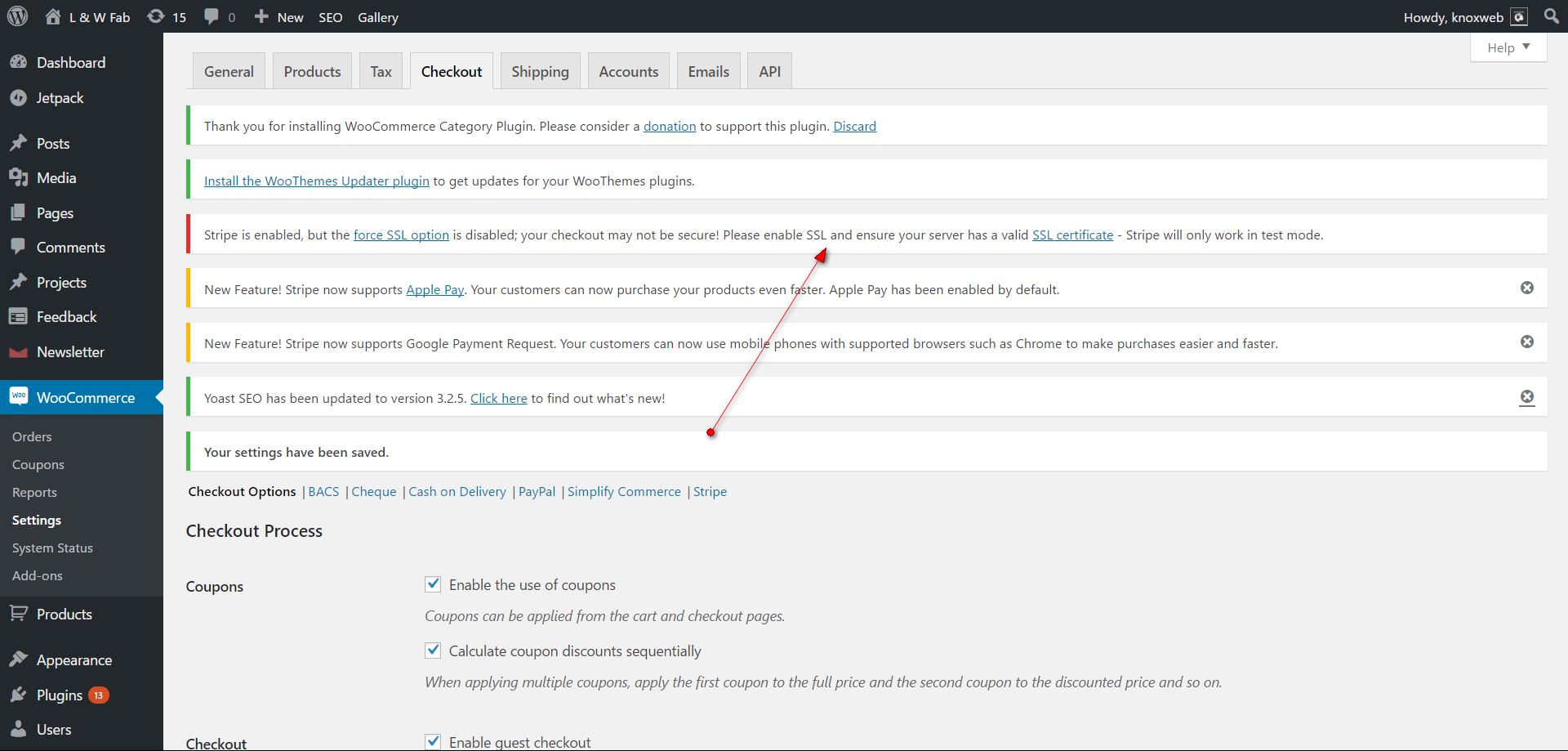
Task: Open WooCommerce Add-ons
Action: [x=38, y=576]
